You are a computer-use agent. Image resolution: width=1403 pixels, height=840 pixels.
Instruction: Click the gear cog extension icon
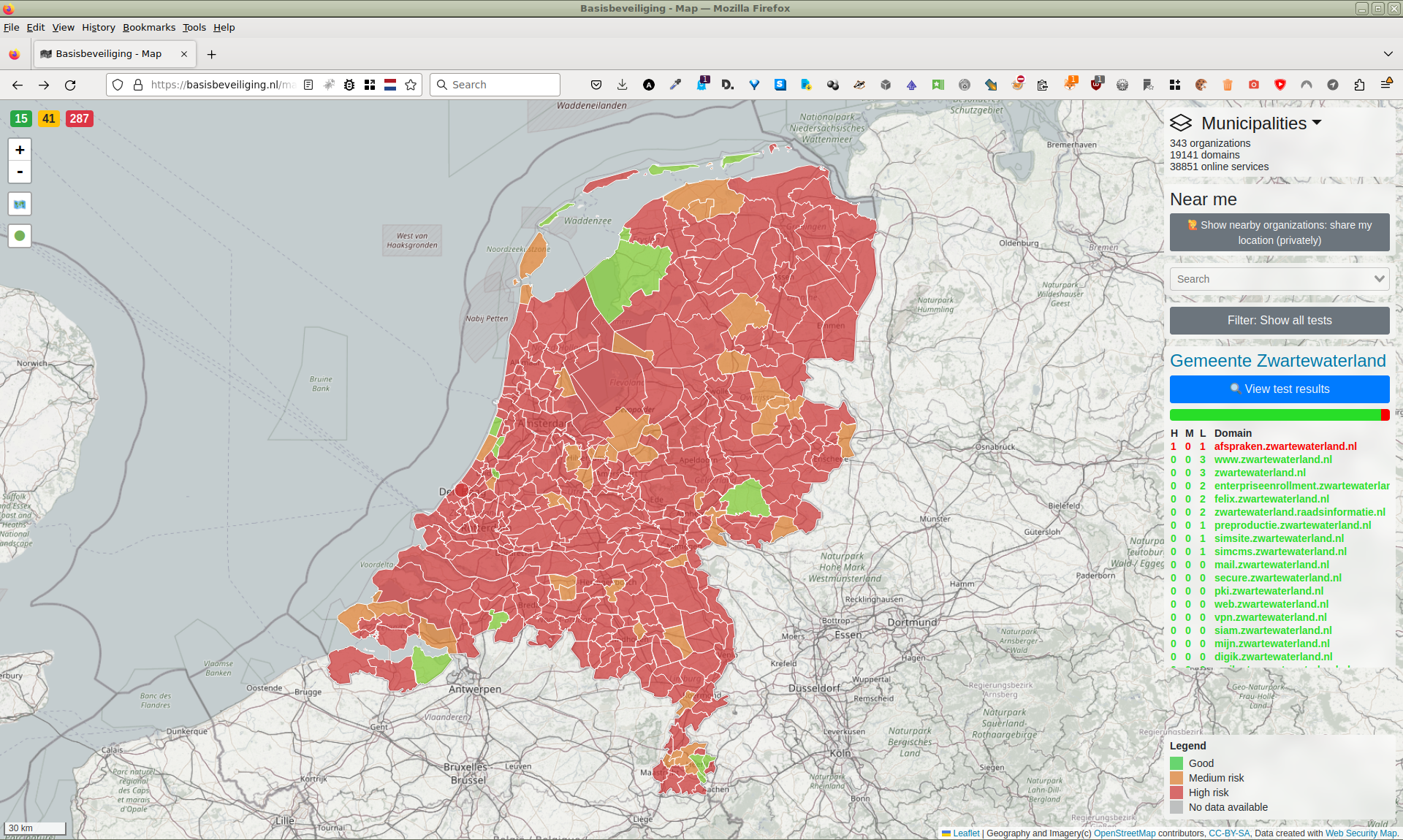click(x=1122, y=85)
